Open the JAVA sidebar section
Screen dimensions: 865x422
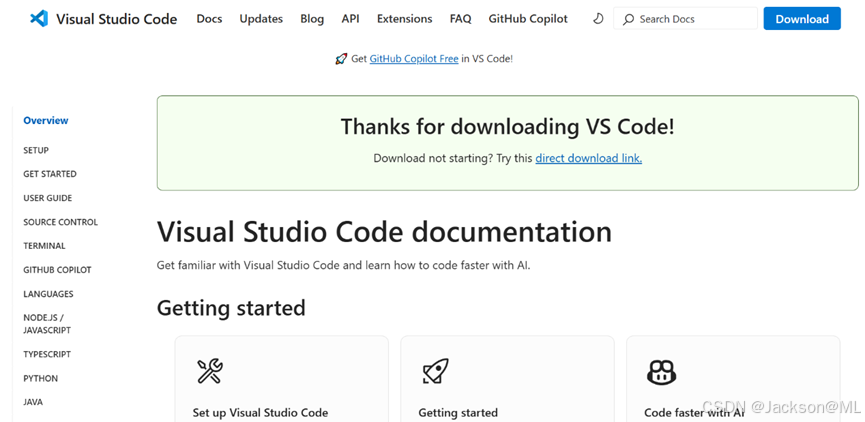[33, 402]
